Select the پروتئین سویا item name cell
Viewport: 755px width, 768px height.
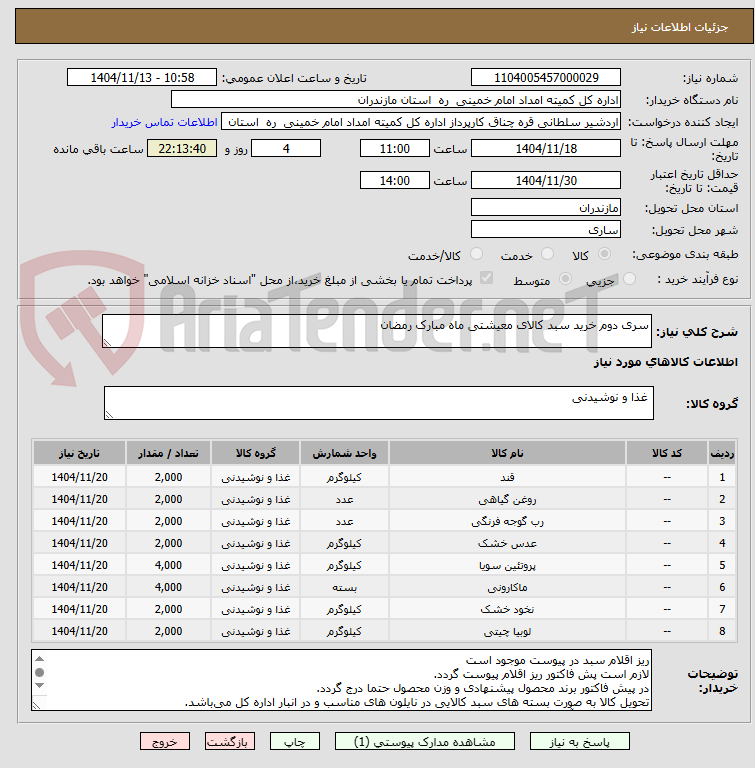[x=507, y=565]
